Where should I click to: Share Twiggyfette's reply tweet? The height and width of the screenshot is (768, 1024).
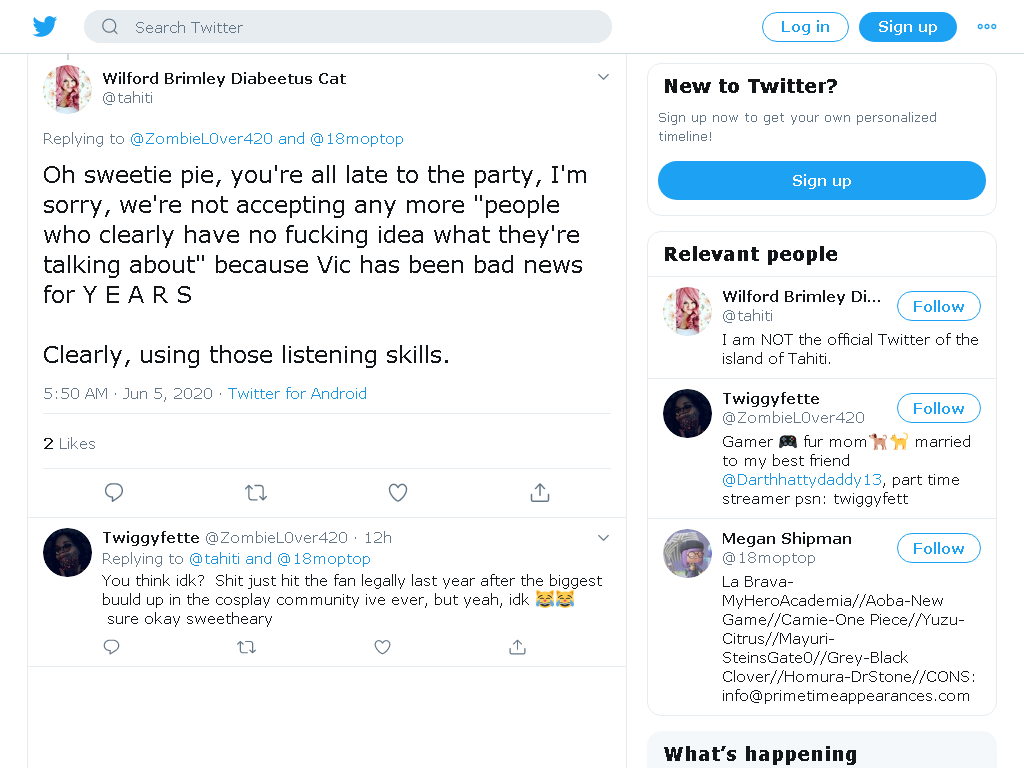pos(517,647)
